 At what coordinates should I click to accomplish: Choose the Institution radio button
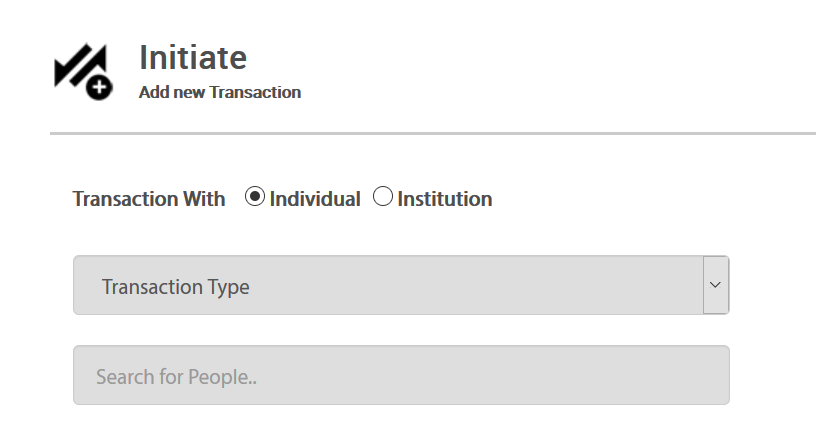(383, 197)
